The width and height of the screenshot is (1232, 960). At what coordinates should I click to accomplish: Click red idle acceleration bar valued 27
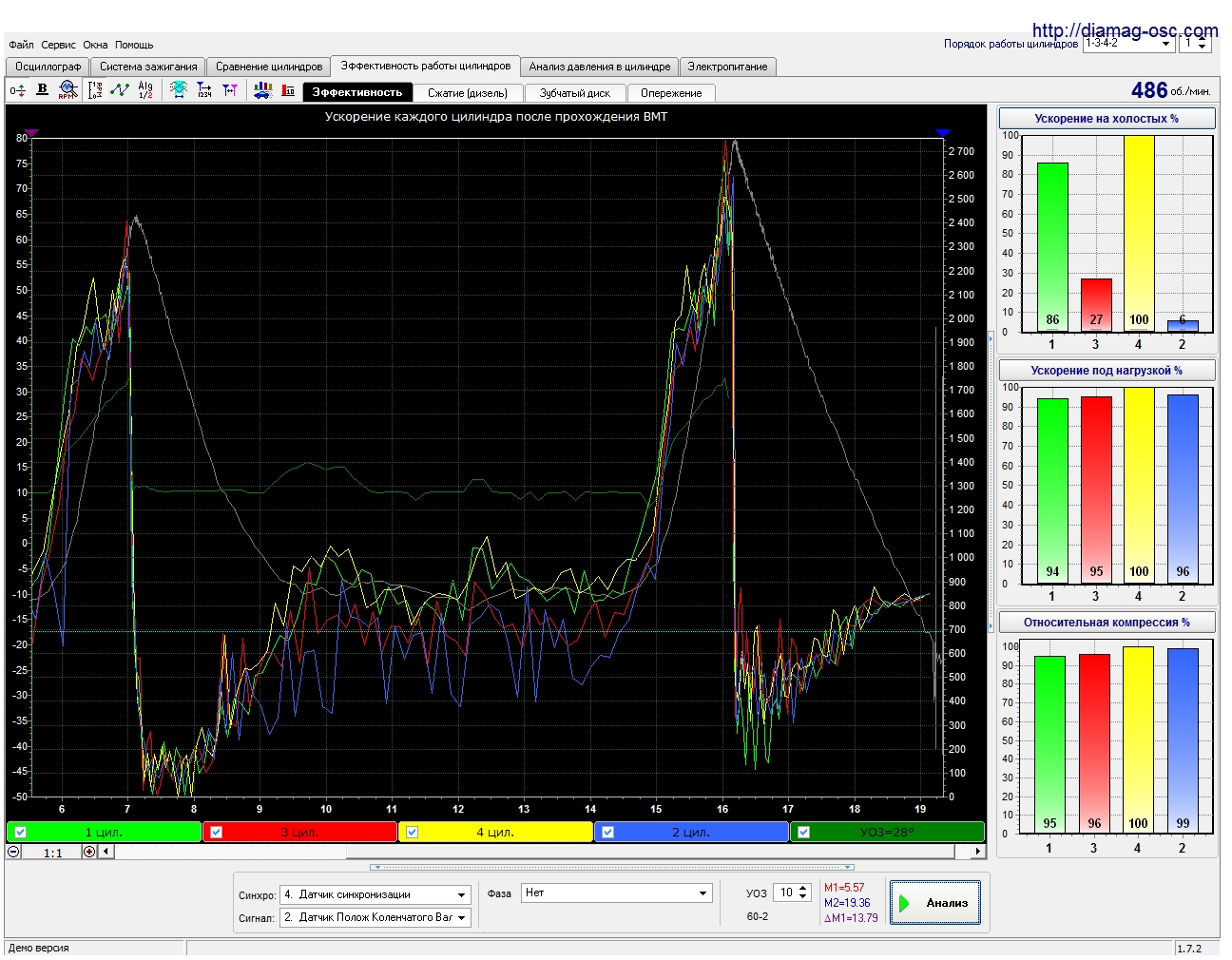pyautogui.click(x=1096, y=305)
